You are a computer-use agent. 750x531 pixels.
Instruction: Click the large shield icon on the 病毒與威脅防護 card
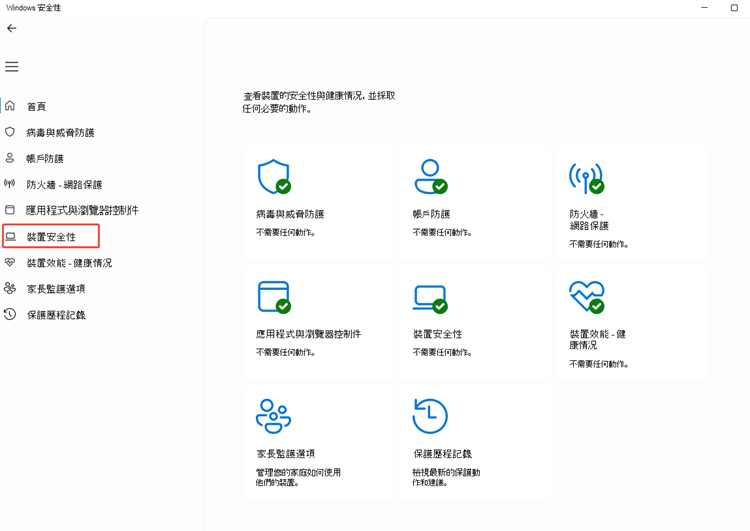274,177
